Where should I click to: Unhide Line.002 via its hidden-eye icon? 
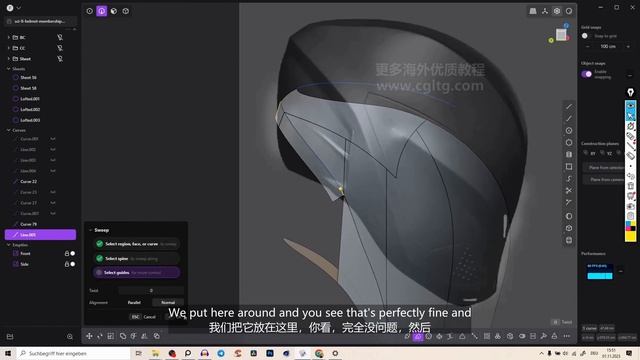(x=53, y=149)
